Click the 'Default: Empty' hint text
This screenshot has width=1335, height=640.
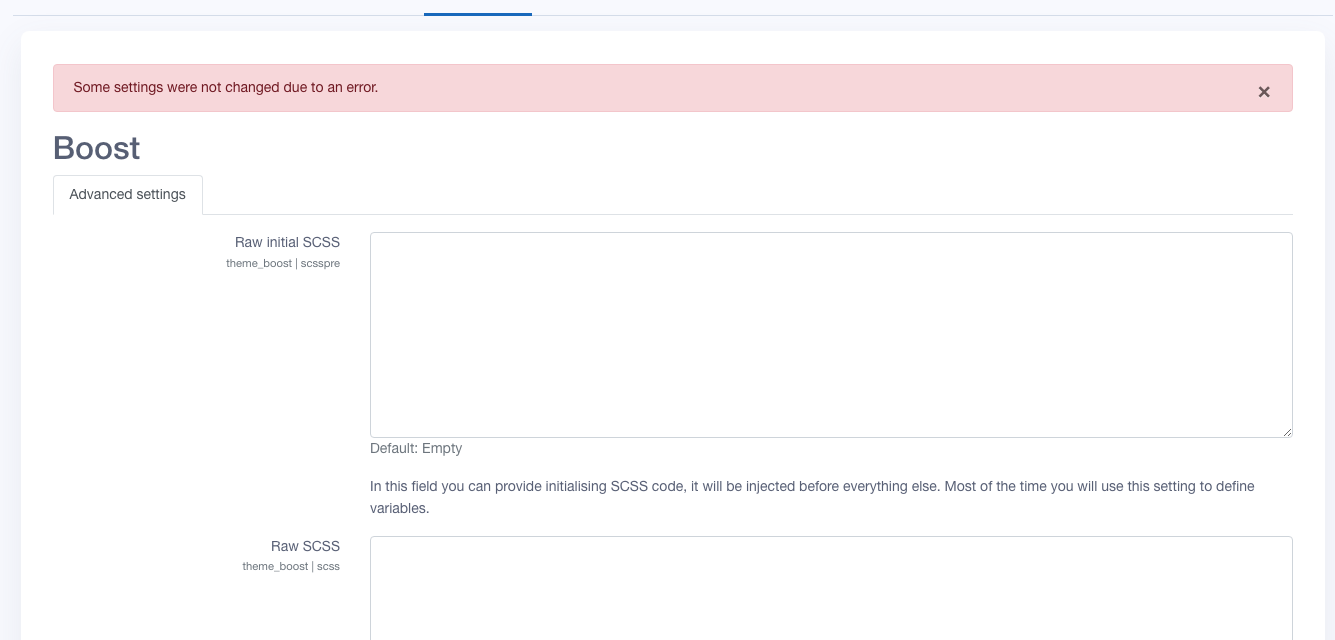[416, 448]
